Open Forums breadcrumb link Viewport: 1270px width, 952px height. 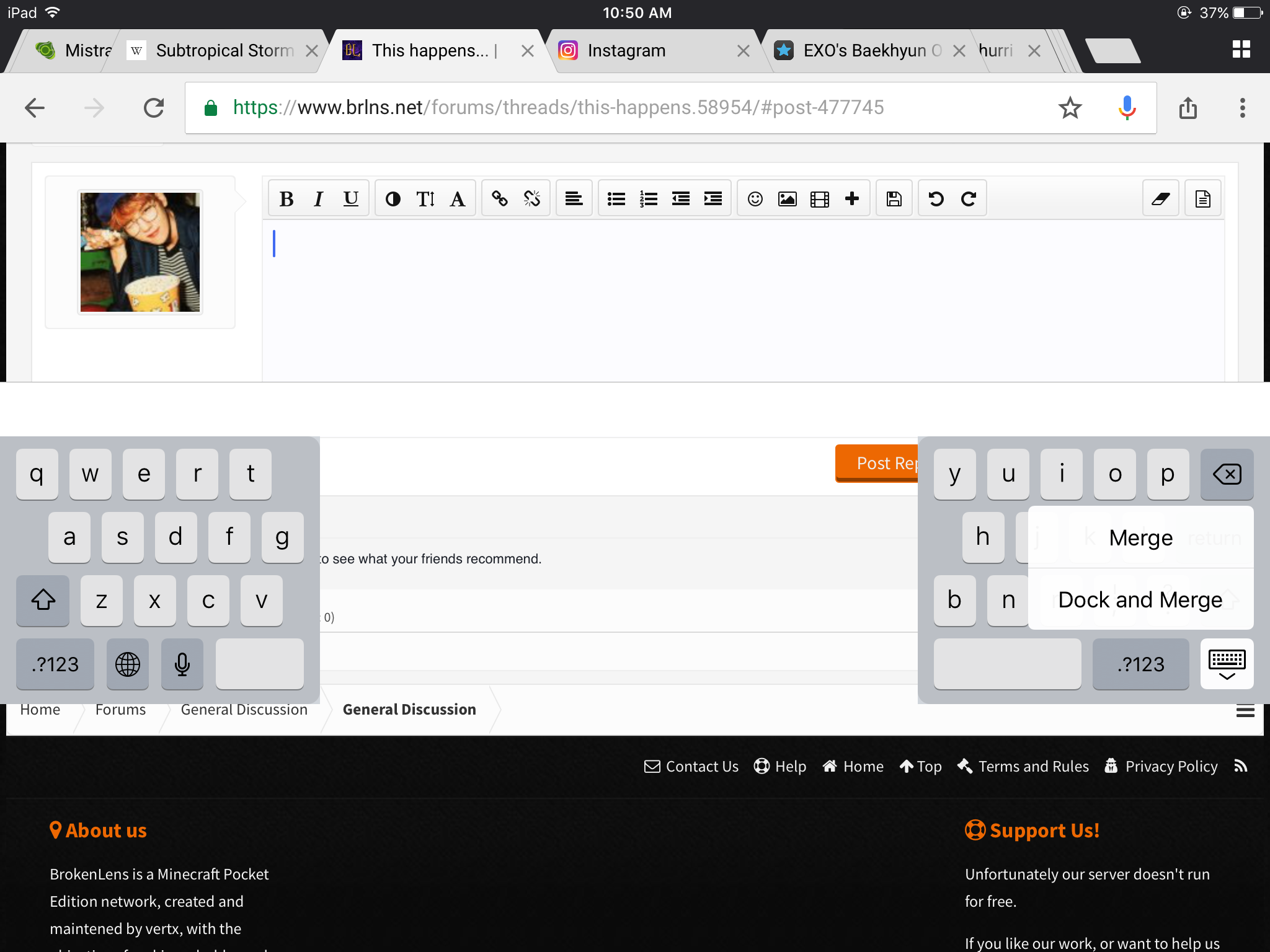tap(121, 710)
